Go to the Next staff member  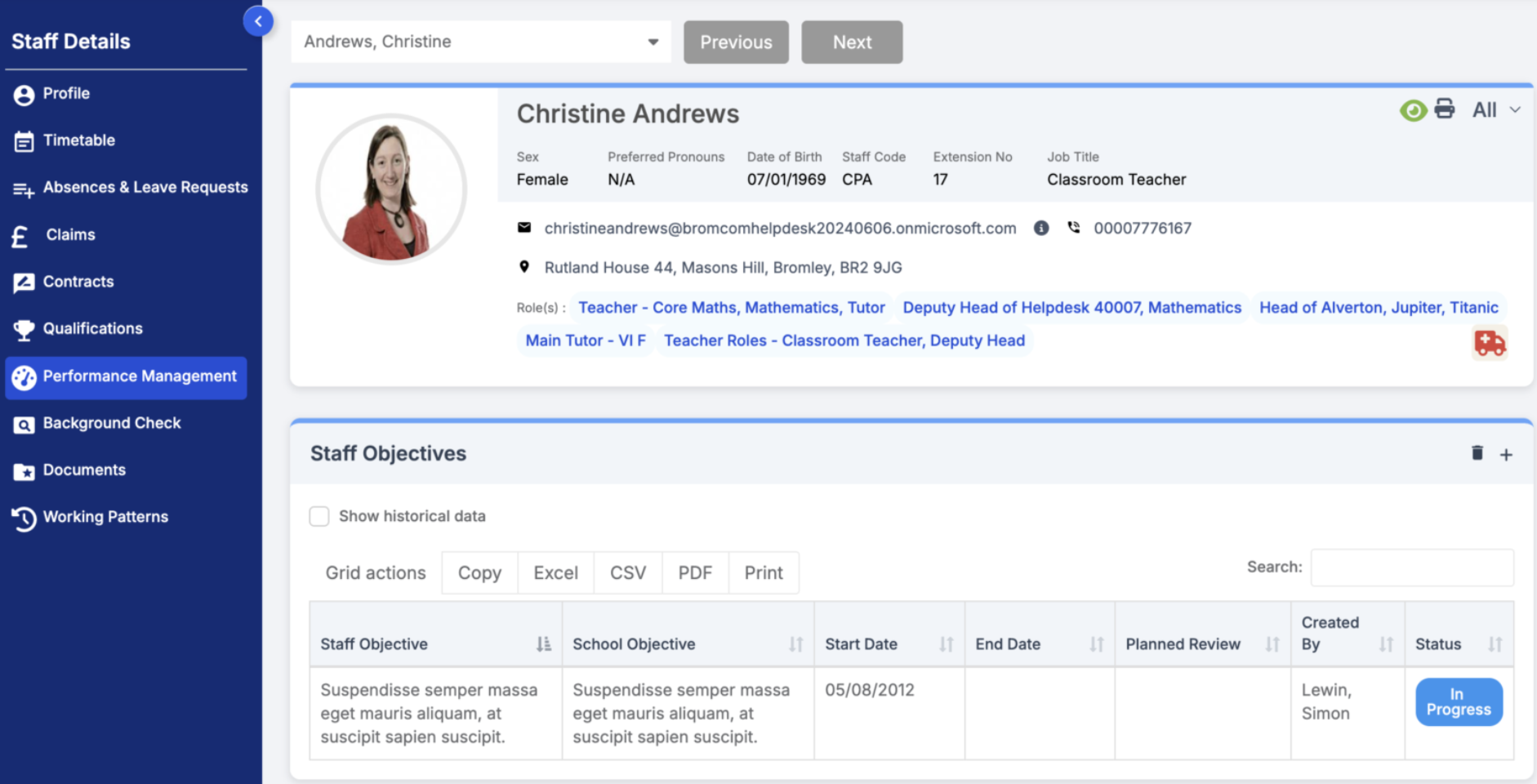coord(852,42)
